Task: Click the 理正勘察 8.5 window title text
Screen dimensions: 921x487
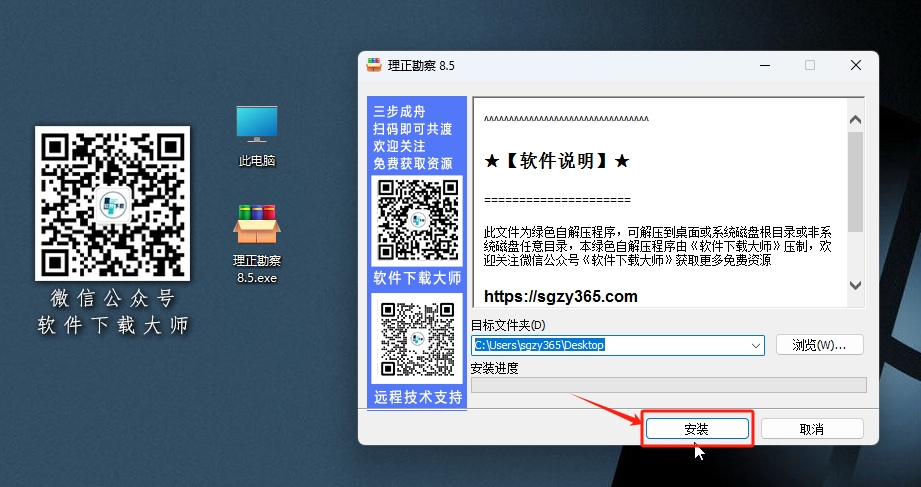Action: (x=421, y=65)
